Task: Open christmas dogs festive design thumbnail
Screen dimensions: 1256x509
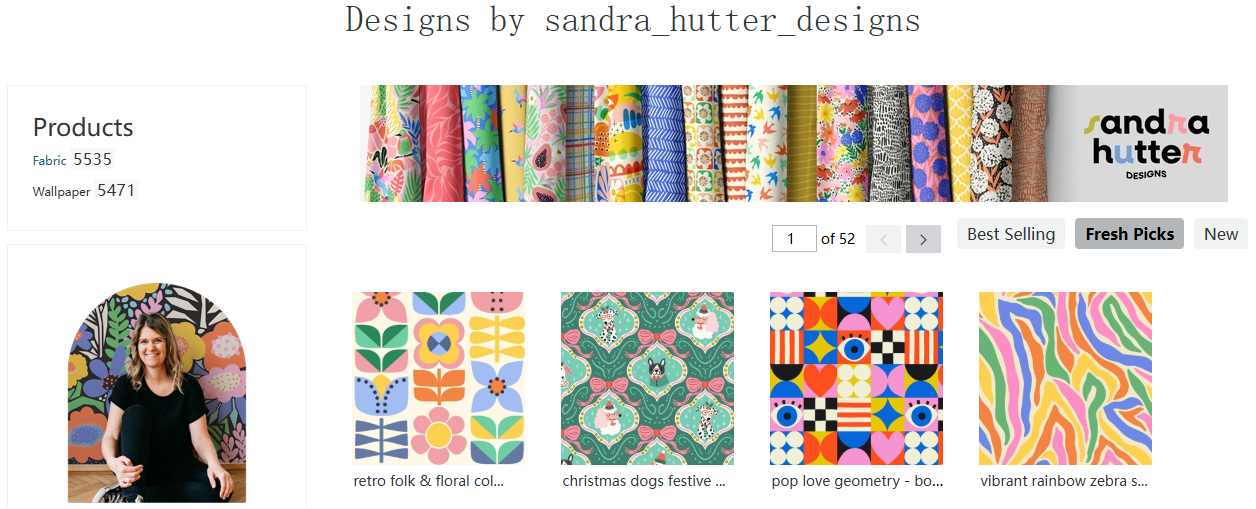Action: point(647,378)
